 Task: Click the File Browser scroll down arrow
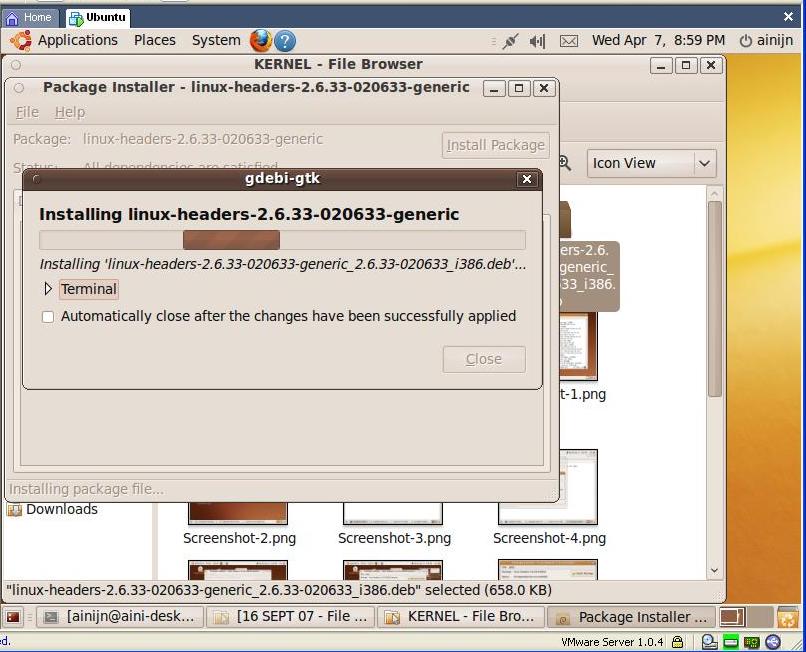tap(714, 570)
